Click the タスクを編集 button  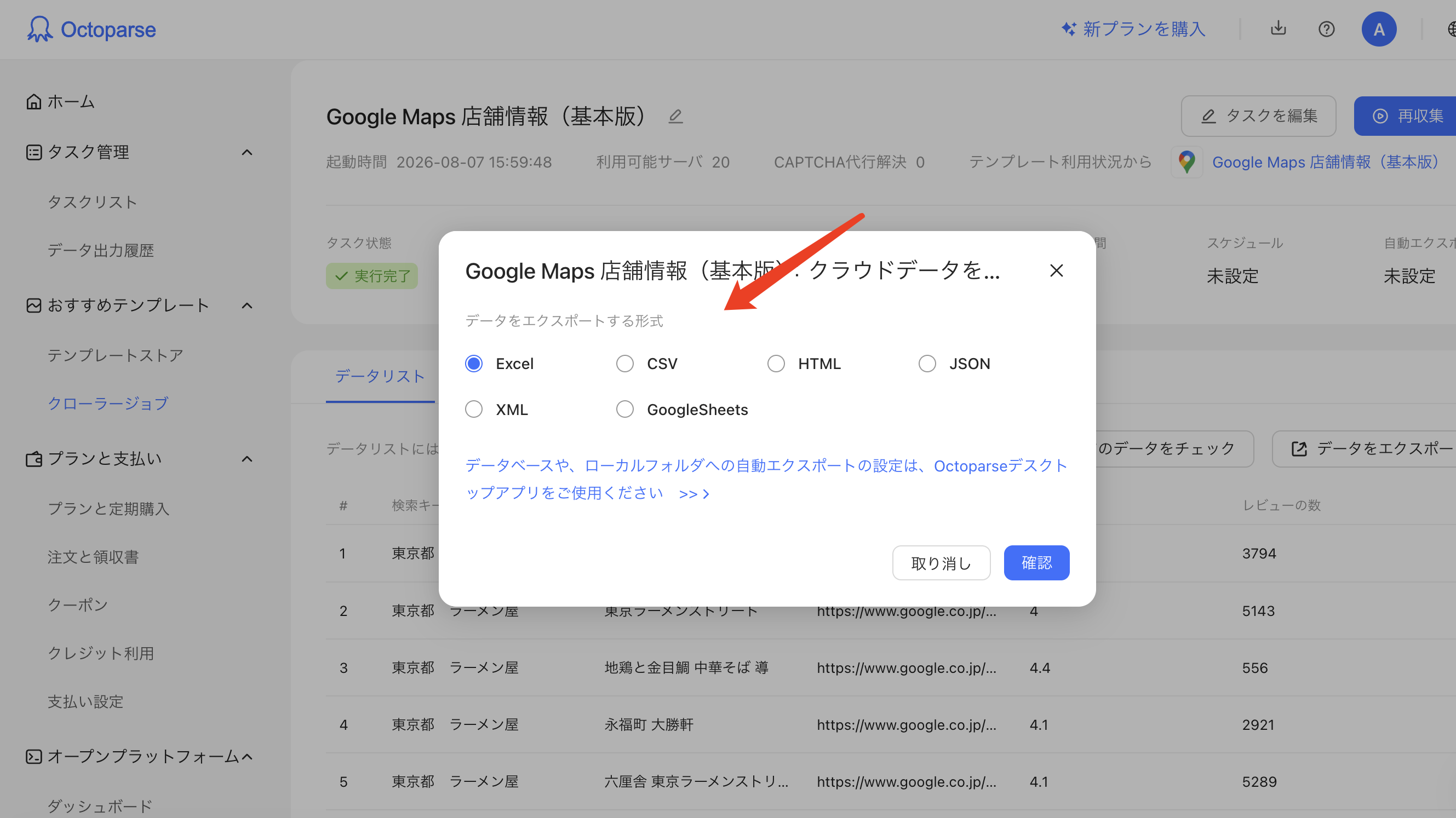(1258, 116)
